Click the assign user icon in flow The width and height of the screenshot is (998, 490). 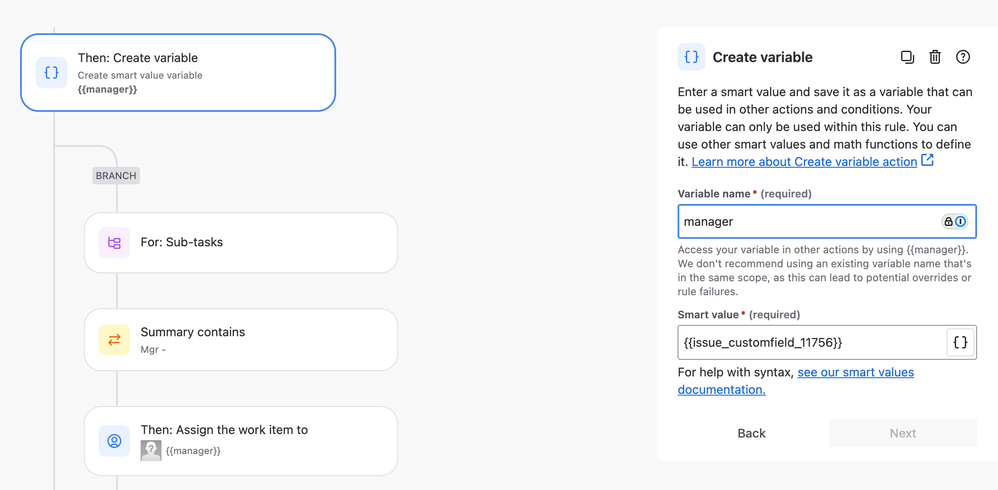115,441
